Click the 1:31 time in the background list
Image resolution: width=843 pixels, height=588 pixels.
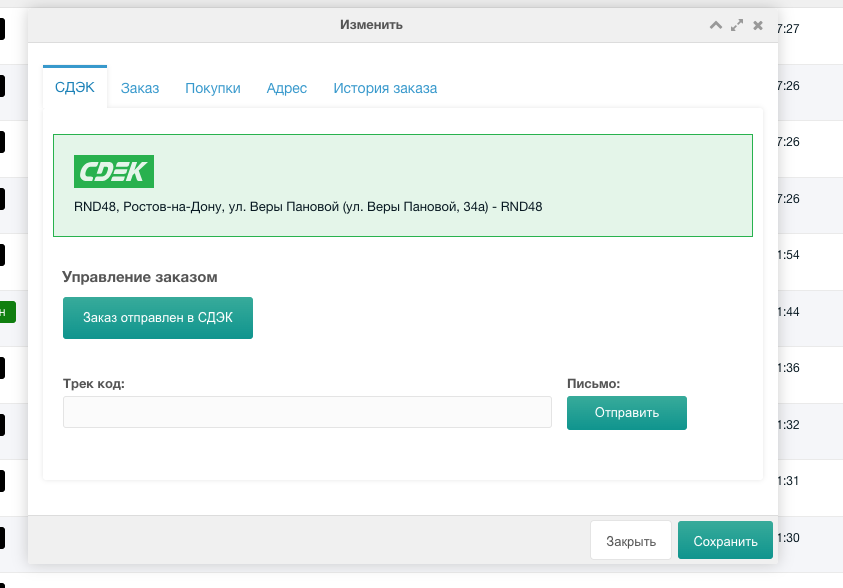(x=788, y=481)
